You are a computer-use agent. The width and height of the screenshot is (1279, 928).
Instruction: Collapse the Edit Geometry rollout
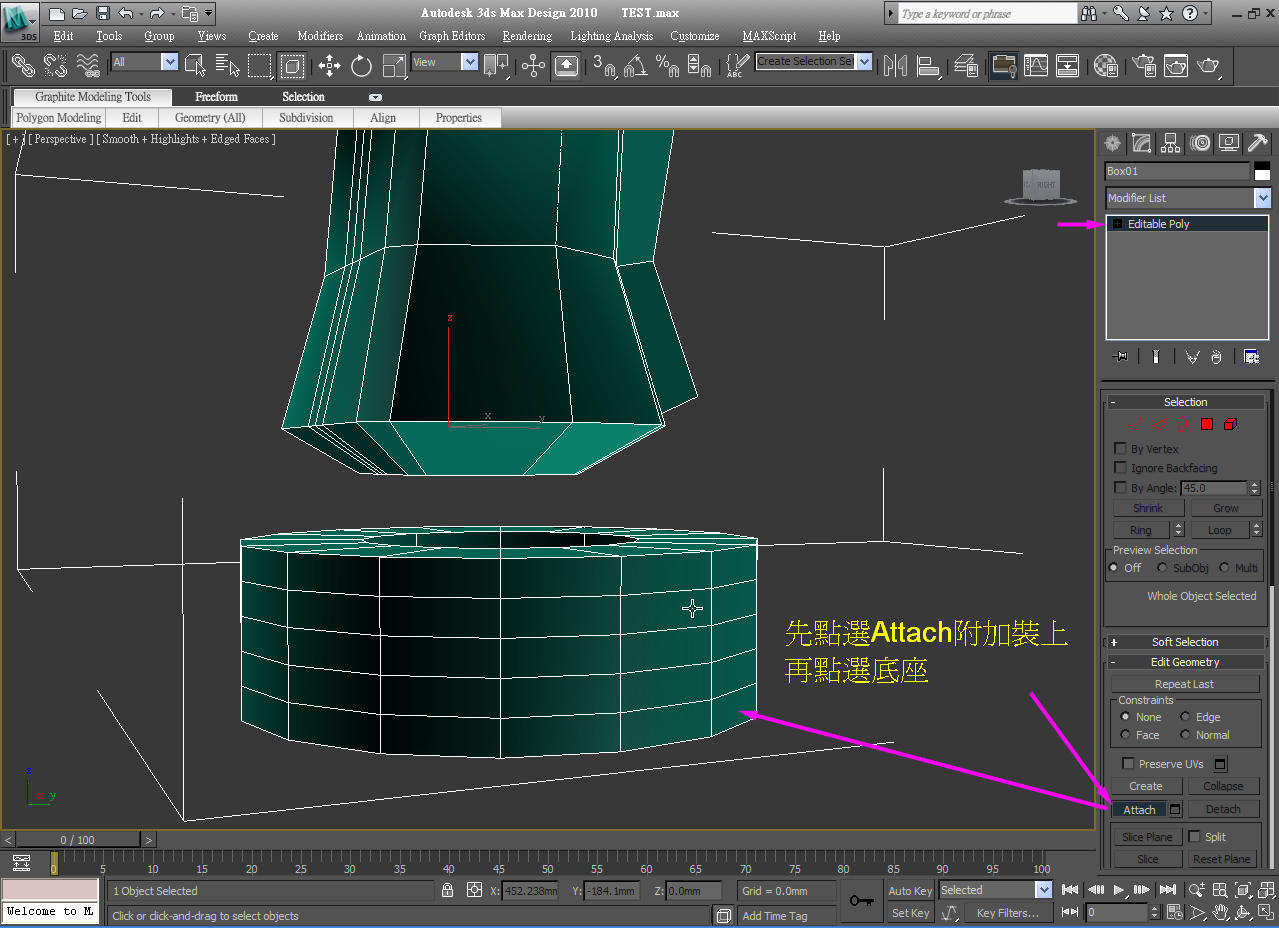click(1184, 662)
